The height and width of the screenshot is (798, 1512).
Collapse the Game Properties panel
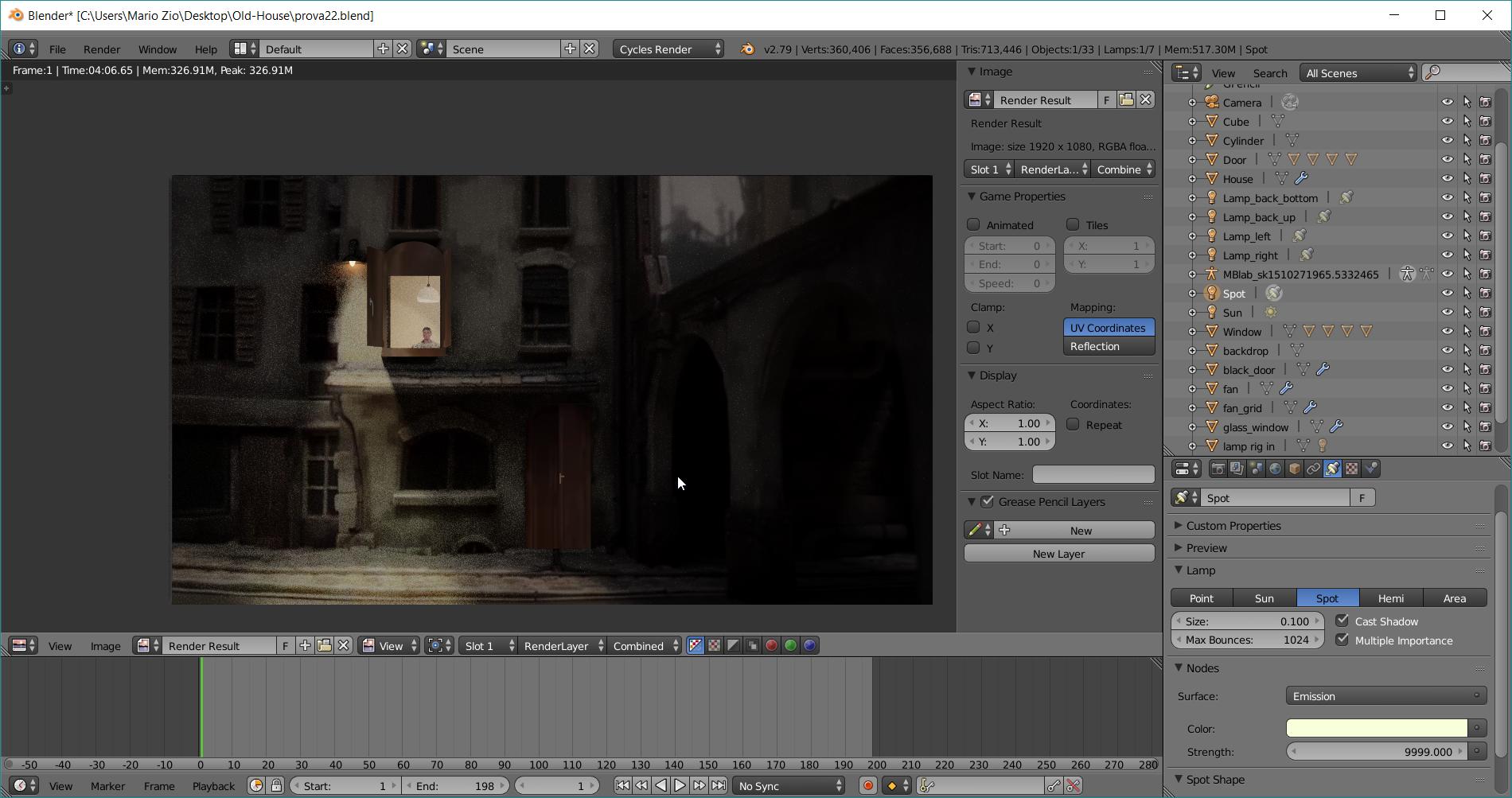[x=1022, y=197]
